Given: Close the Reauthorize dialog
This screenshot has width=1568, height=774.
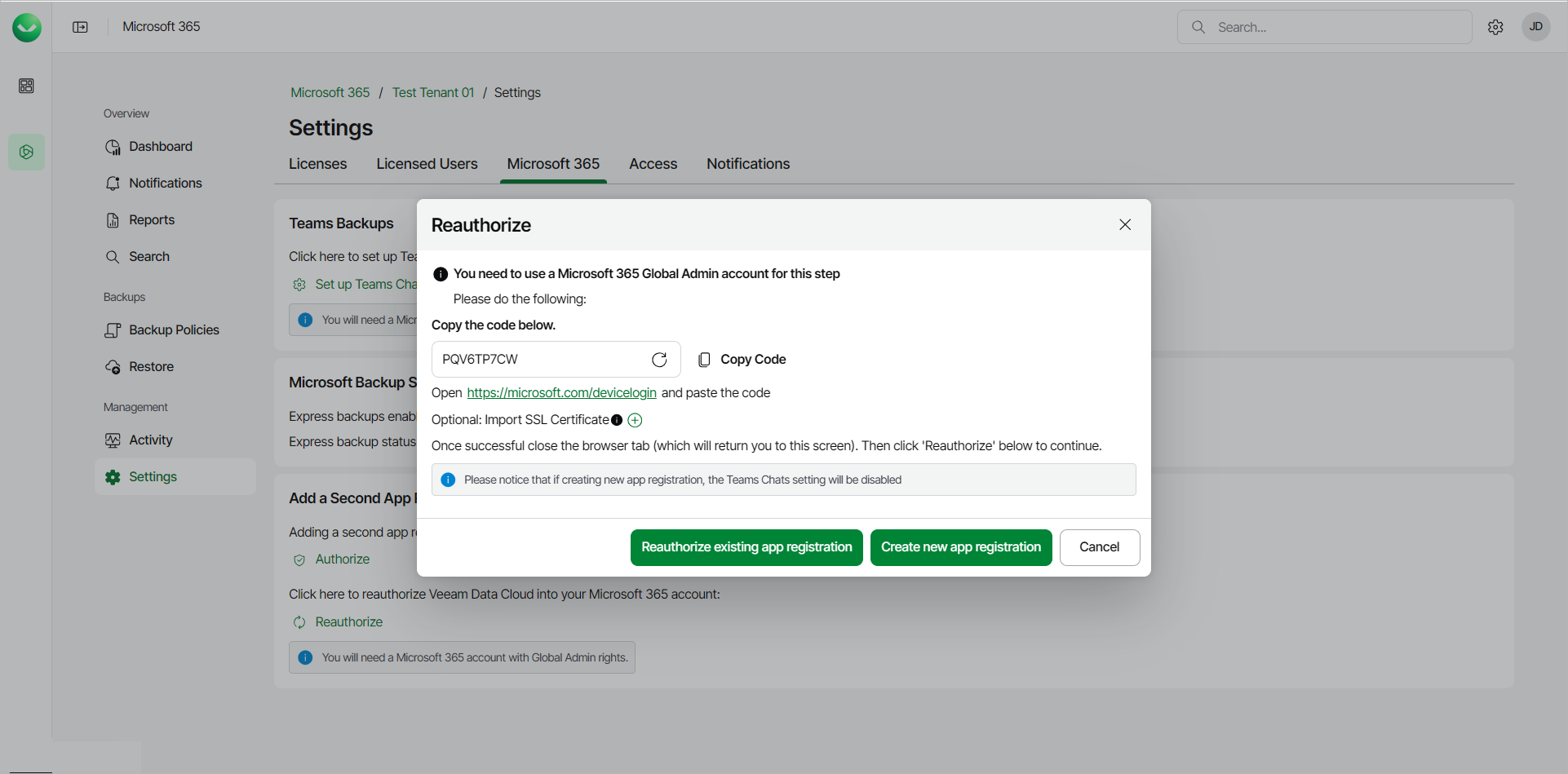Looking at the screenshot, I should tap(1125, 224).
